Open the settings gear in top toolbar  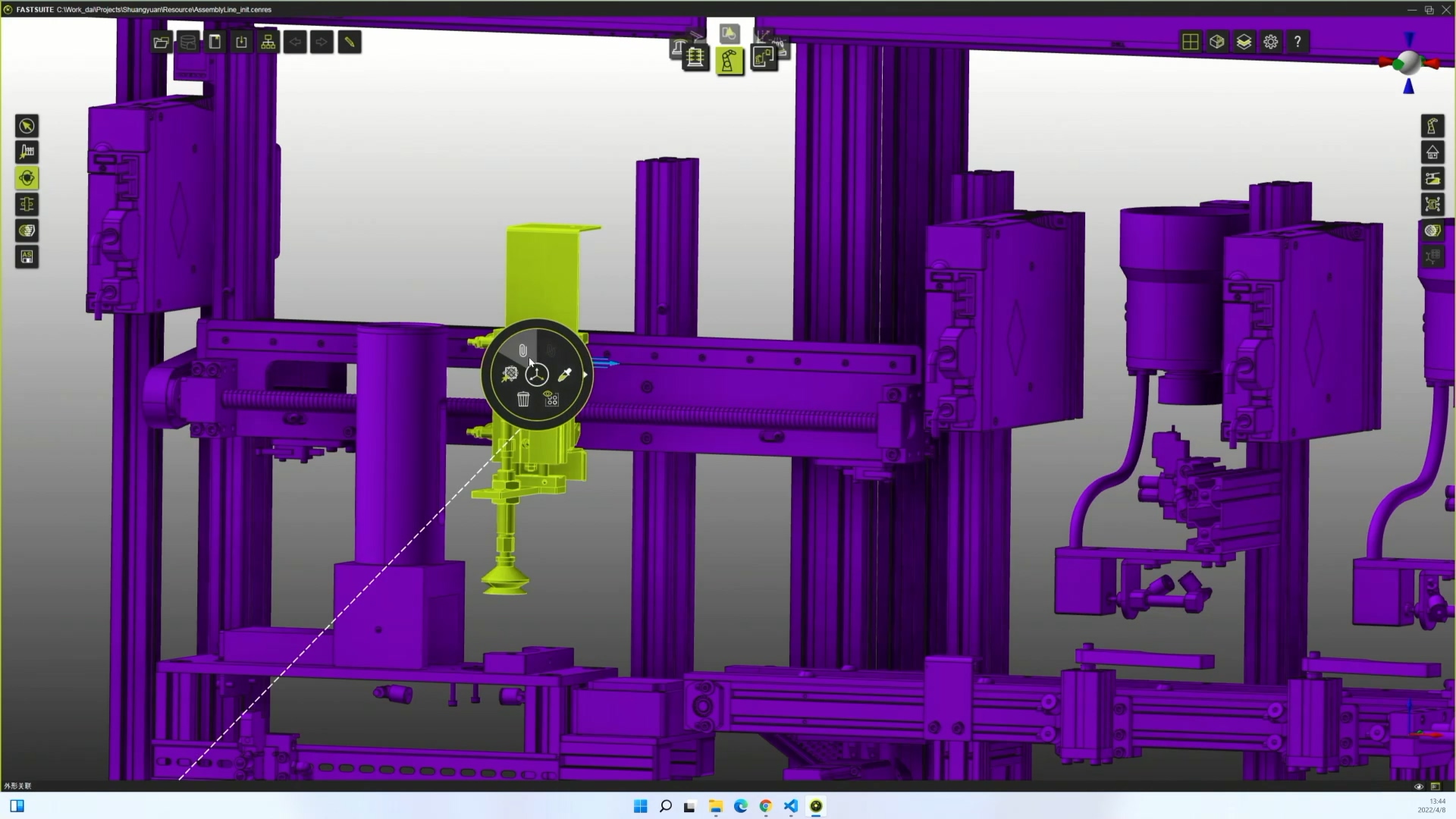tap(1271, 42)
